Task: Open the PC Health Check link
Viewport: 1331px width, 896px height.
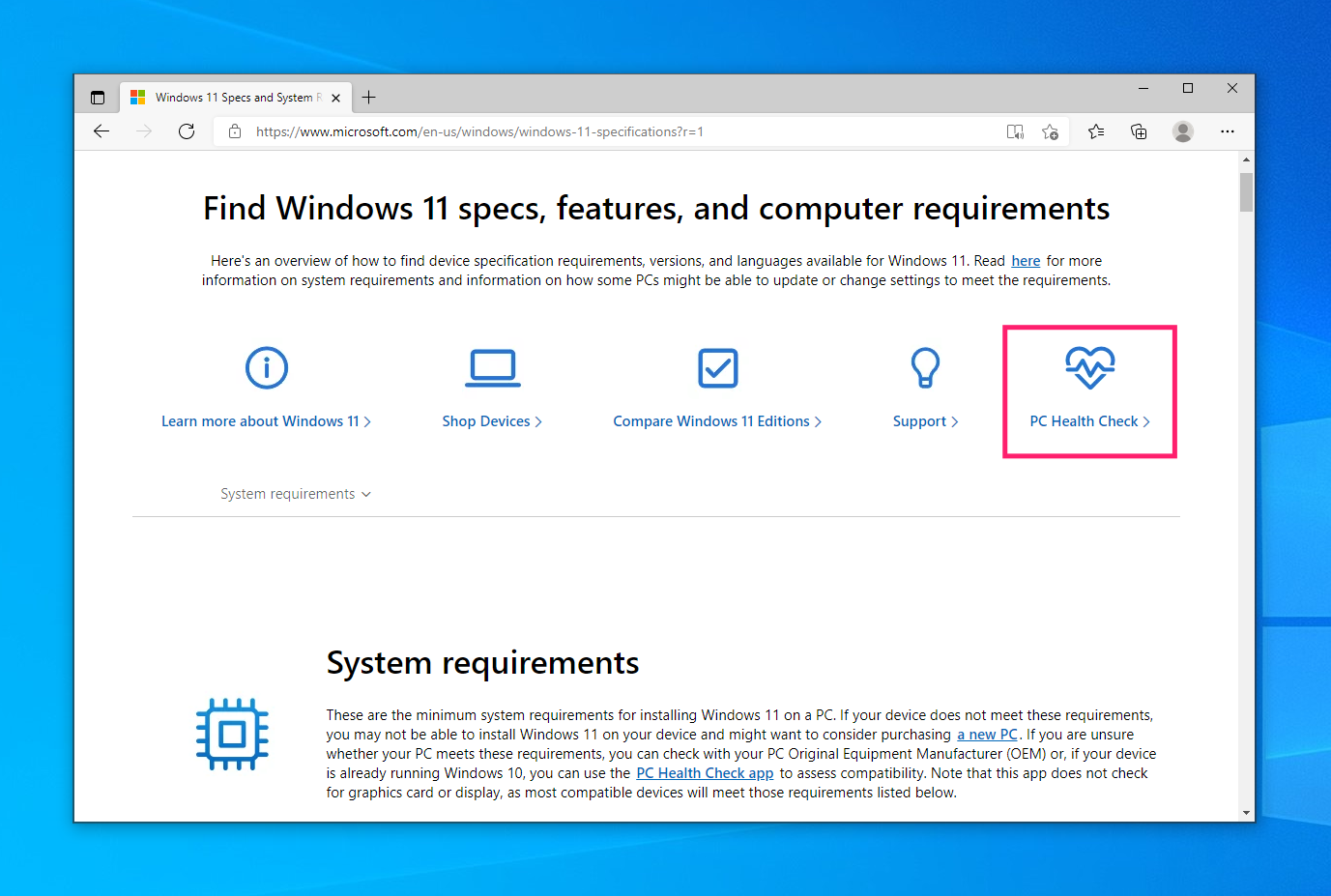Action: (x=1089, y=421)
